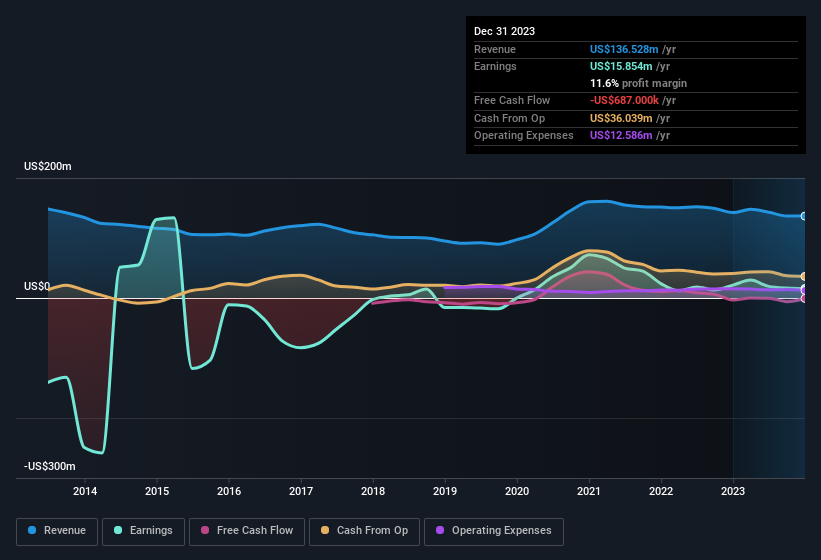Toggle the Free Cash Flow legend button

point(247,531)
